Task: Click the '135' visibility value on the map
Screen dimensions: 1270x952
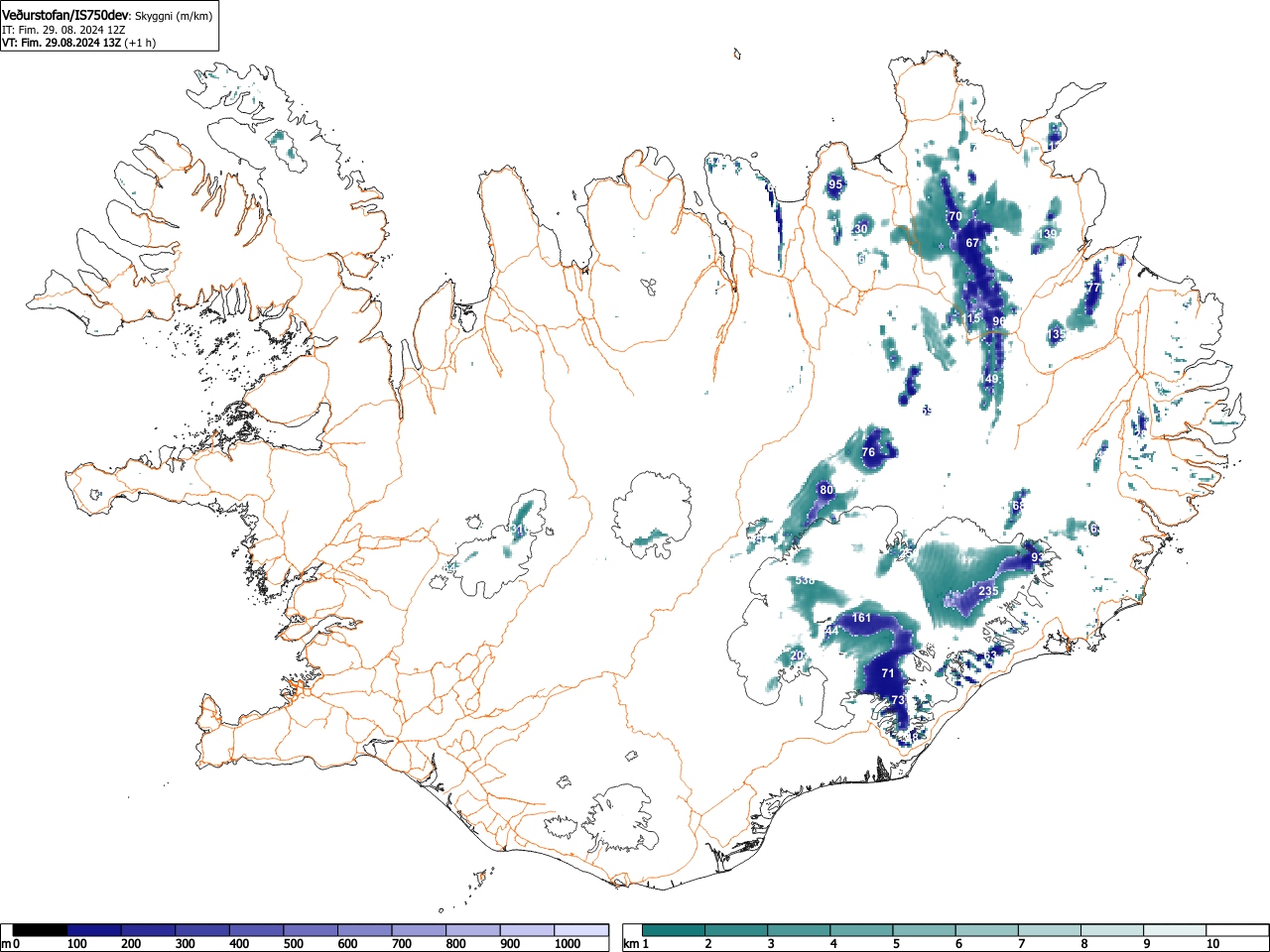Action: [1058, 335]
